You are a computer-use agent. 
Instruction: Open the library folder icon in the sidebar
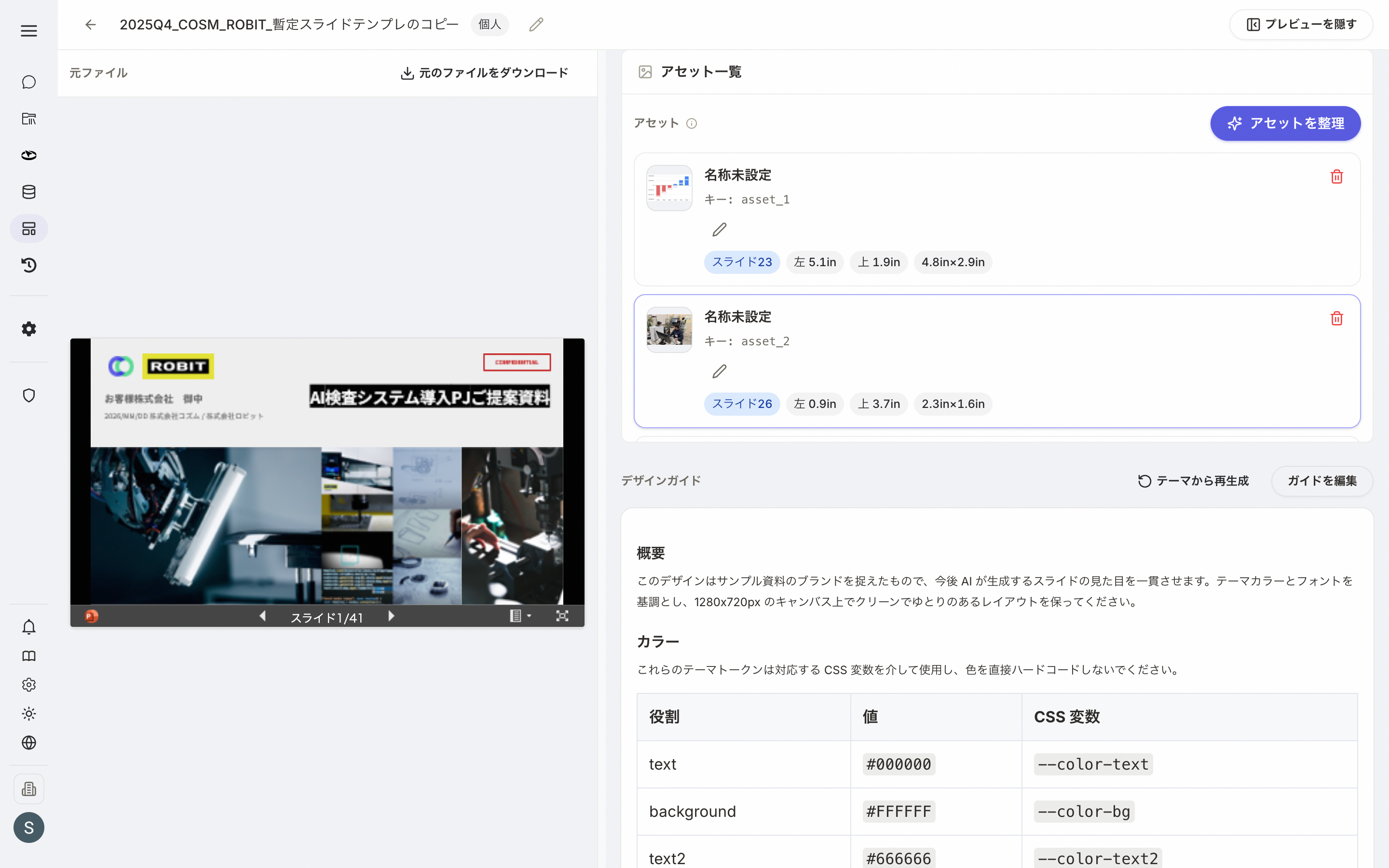(29, 119)
